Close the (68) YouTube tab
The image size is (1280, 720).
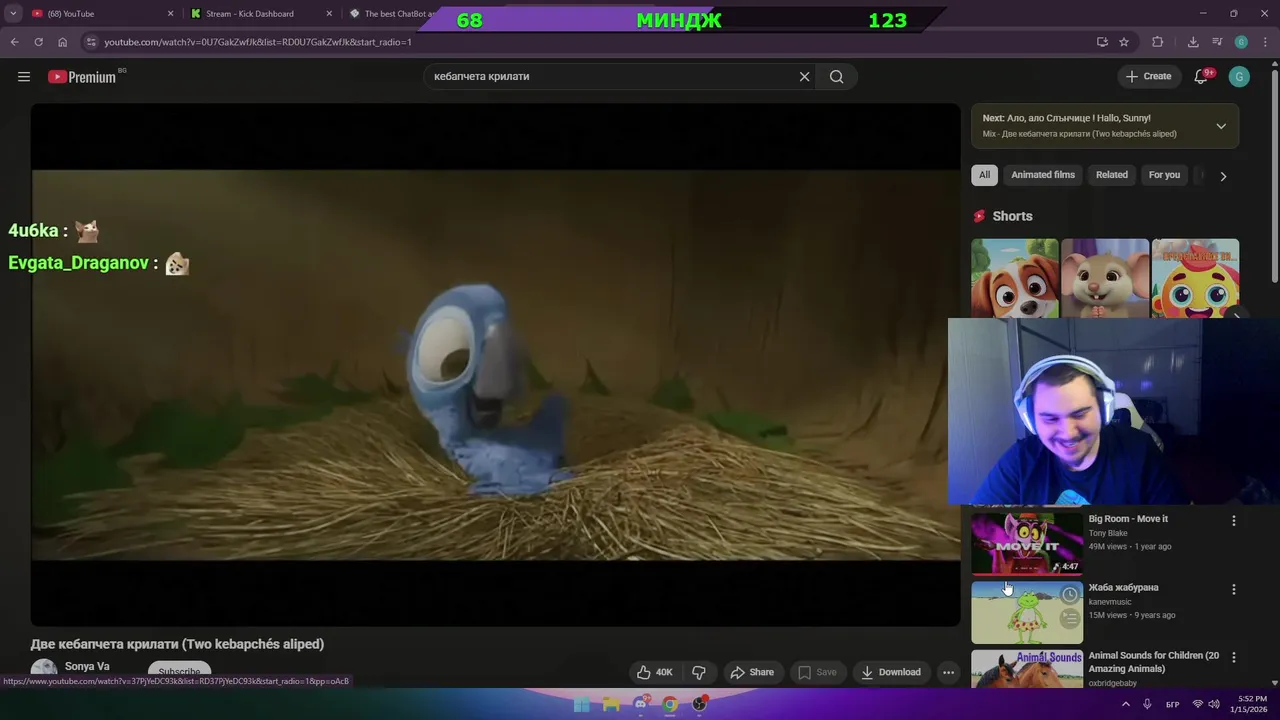170,14
